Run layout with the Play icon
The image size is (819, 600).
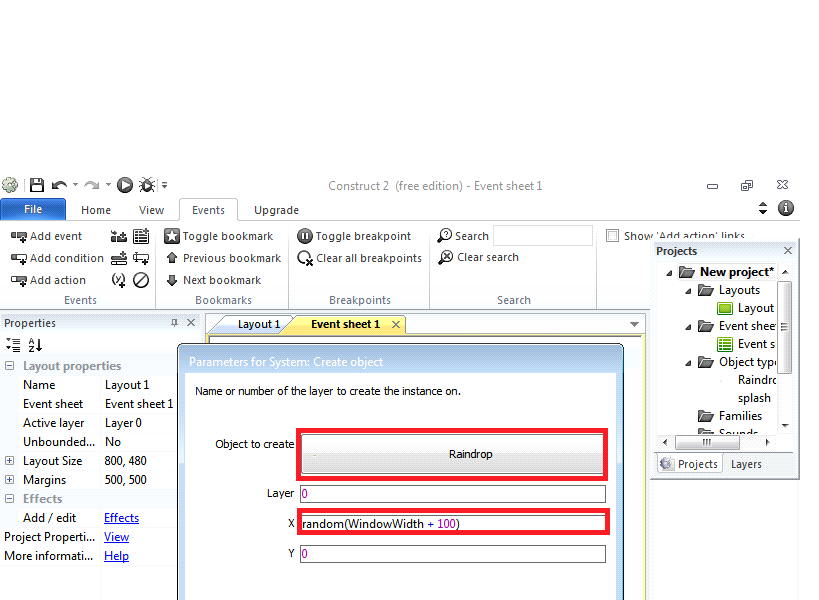[125, 185]
